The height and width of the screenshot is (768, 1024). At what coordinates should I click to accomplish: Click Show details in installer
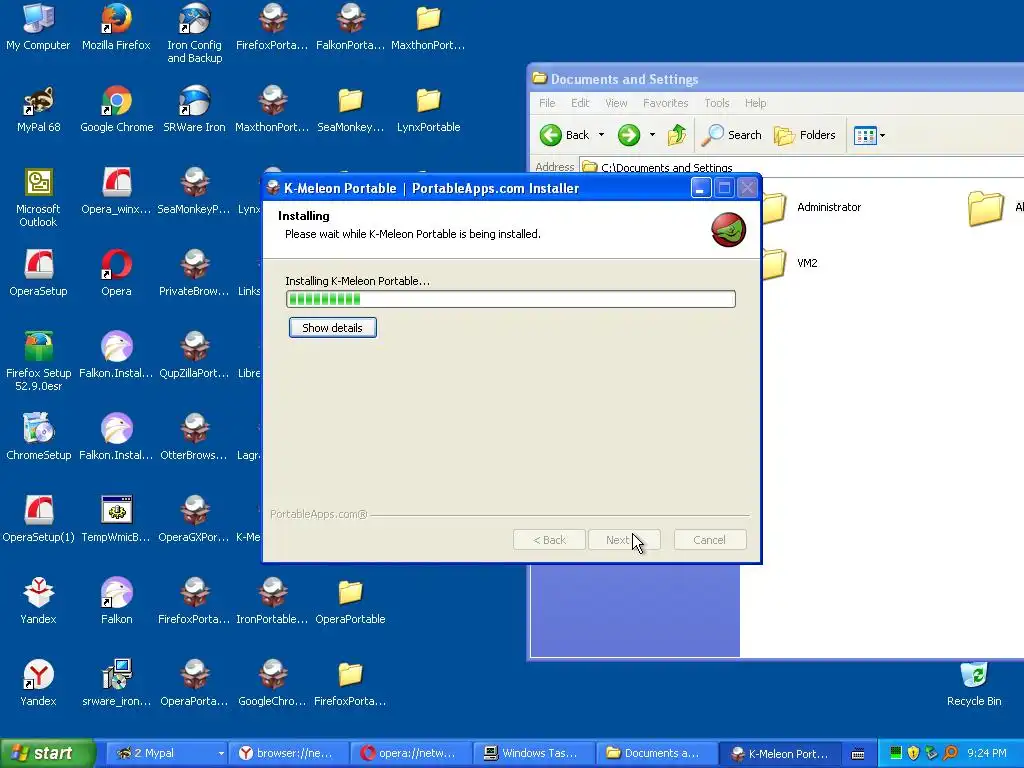[x=332, y=328]
